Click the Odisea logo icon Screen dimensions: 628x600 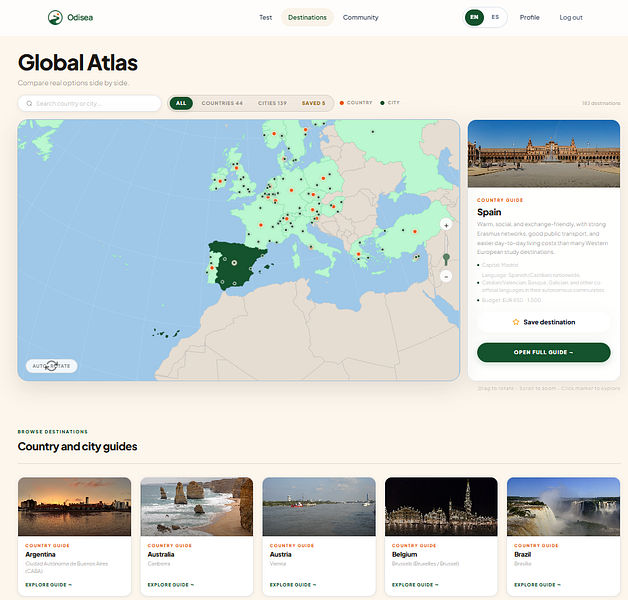(55, 17)
